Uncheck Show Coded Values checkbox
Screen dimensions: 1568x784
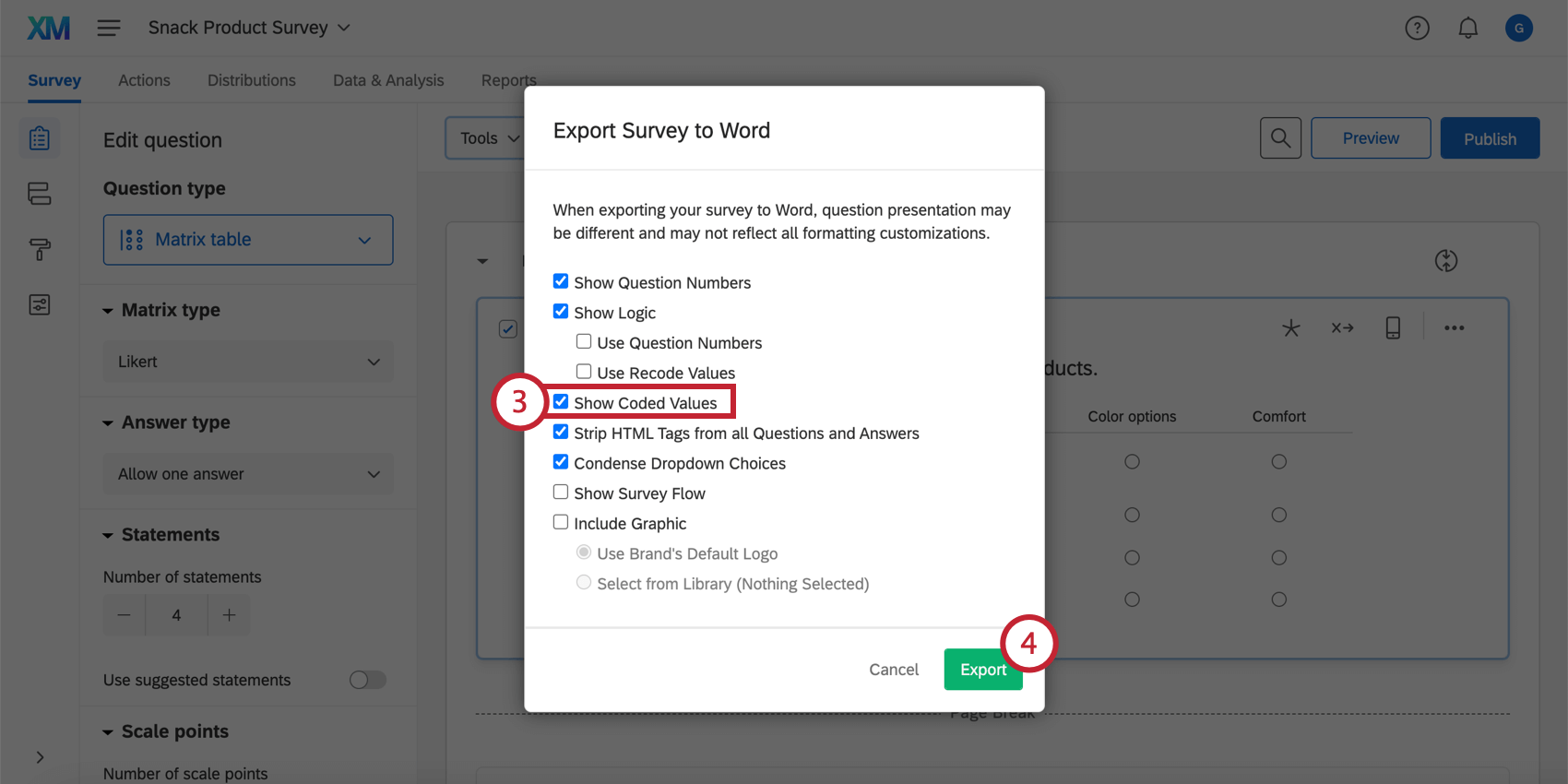[x=561, y=402]
